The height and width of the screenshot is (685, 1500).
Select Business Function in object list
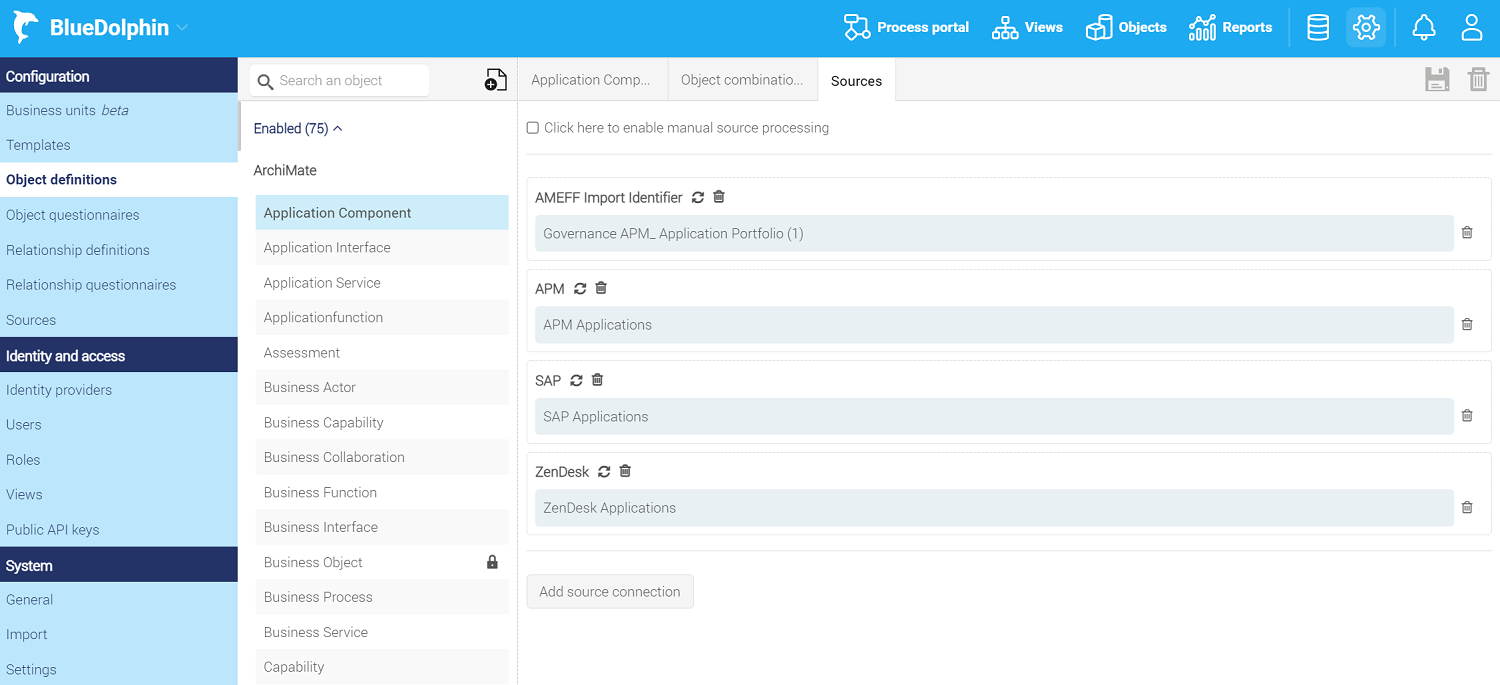coord(382,493)
